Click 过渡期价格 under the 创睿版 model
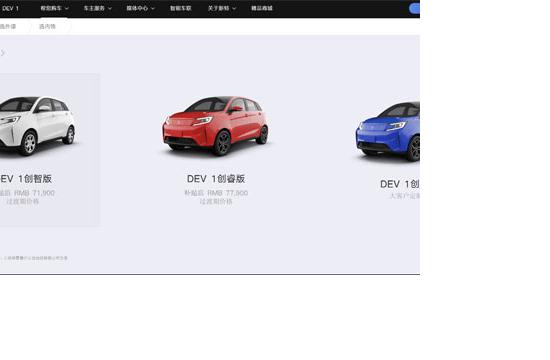Viewport: 550px width, 360px height. [x=216, y=201]
